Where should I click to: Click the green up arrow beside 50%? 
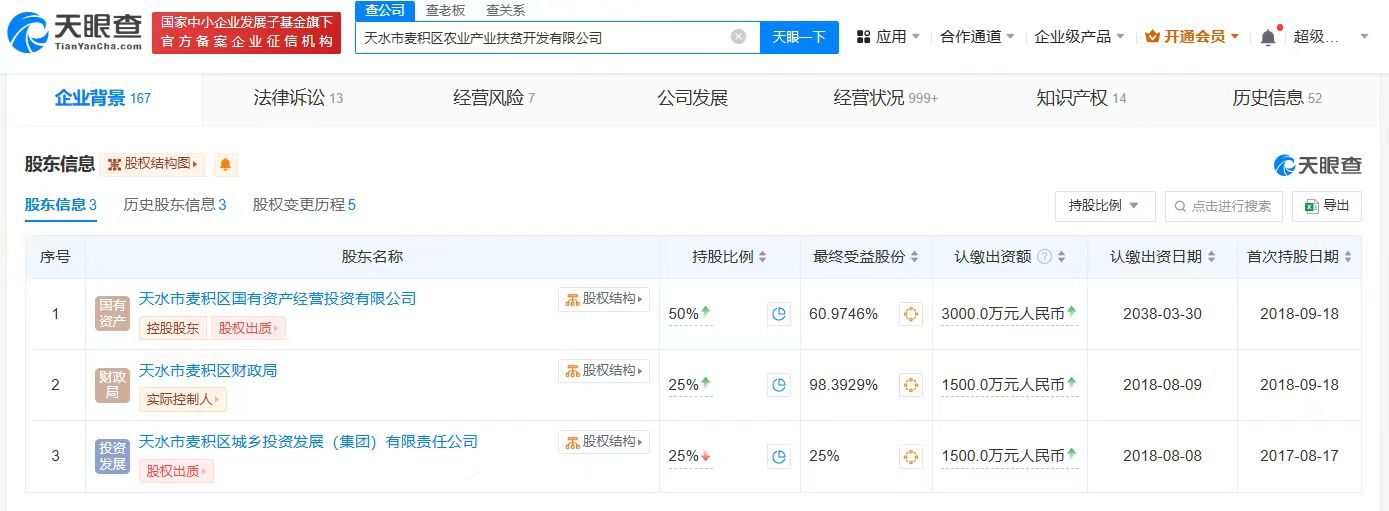(x=706, y=312)
